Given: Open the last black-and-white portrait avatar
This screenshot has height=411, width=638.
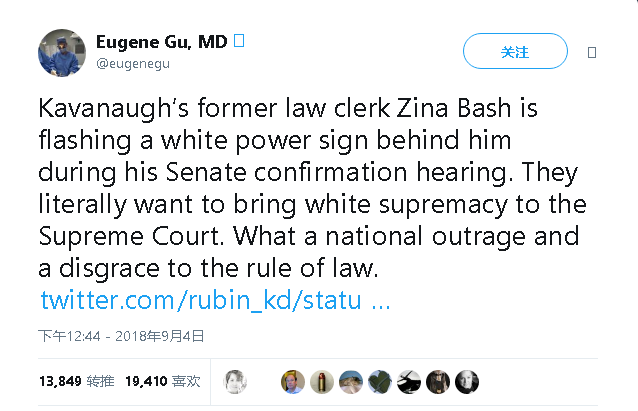Looking at the screenshot, I should 467,382.
